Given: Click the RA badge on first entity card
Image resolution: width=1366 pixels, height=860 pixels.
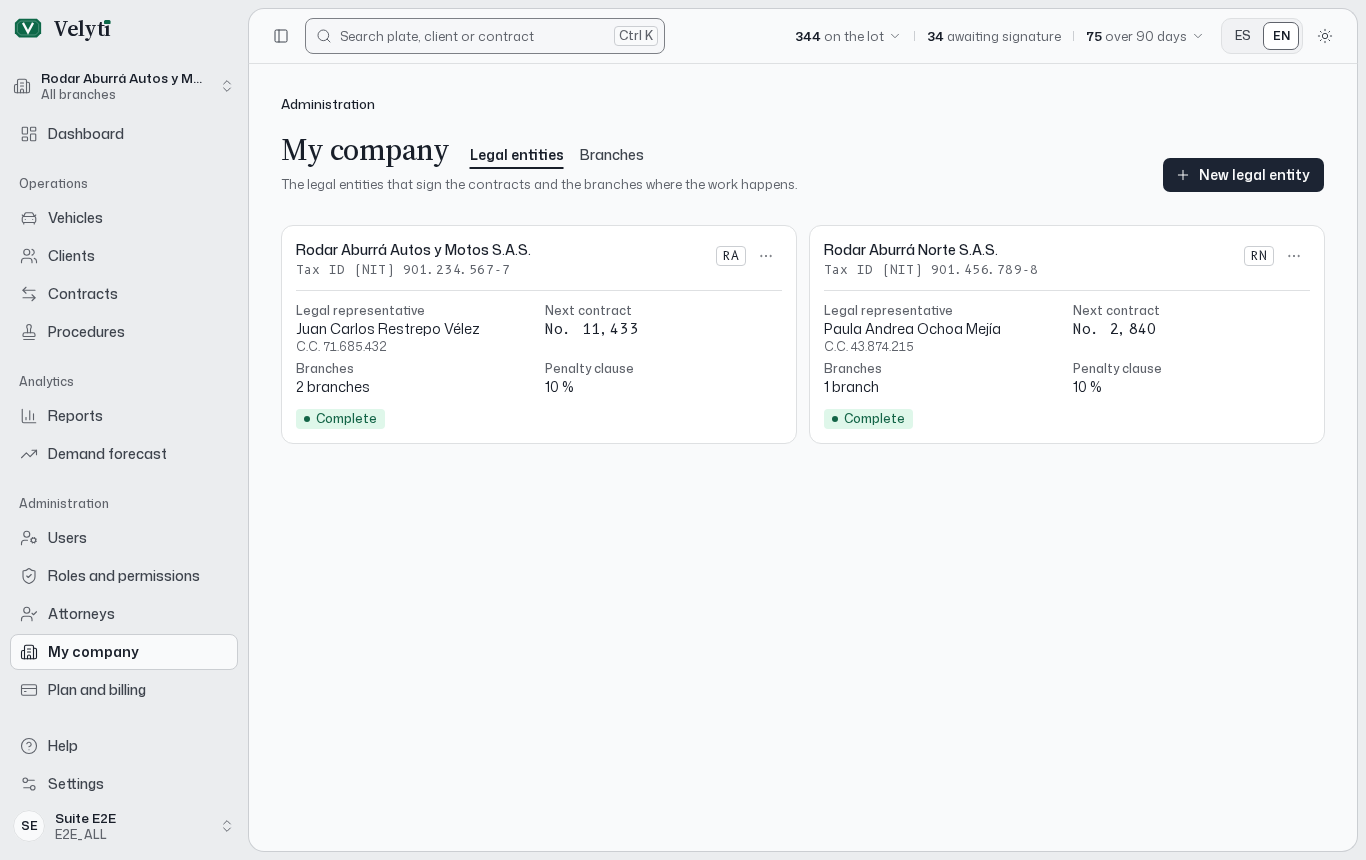Looking at the screenshot, I should click(x=731, y=256).
